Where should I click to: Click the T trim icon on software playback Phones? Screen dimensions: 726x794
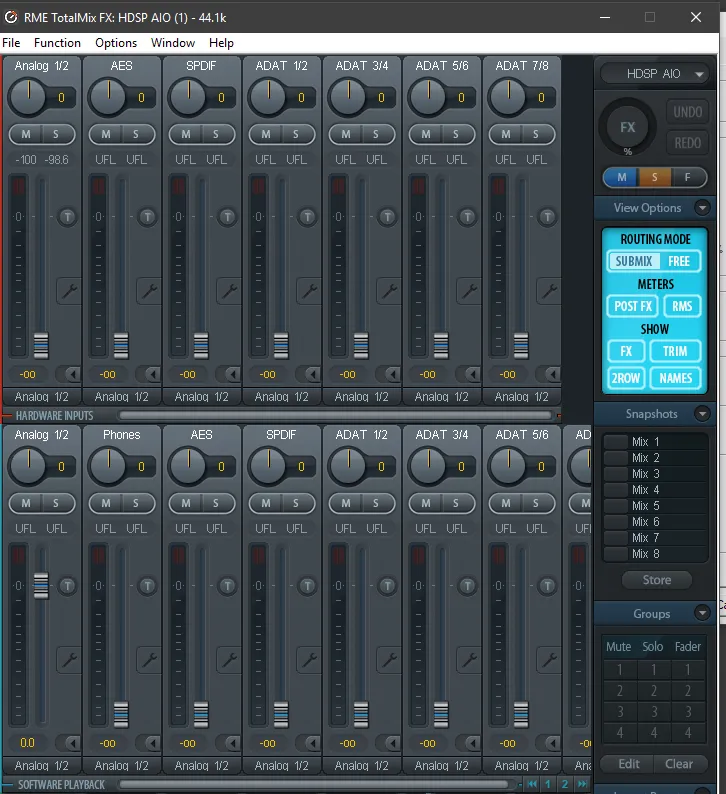[147, 586]
